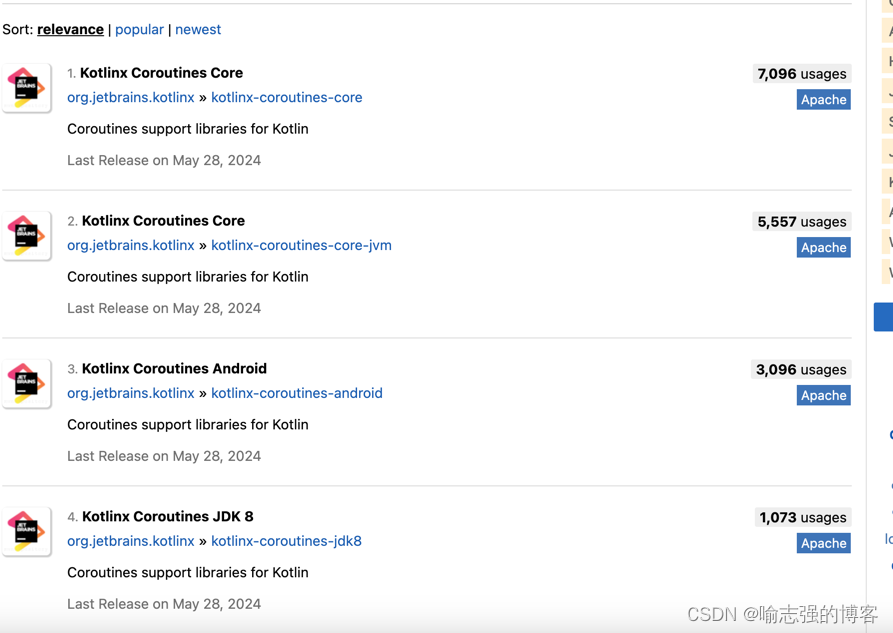View 1,073 usages of Coroutines JDK 8
The image size is (893, 633).
click(803, 517)
